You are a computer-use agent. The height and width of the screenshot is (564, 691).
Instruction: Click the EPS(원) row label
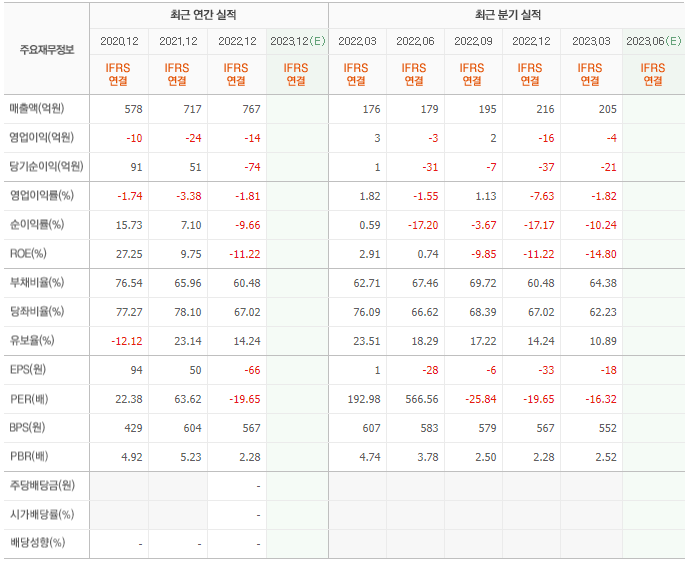pos(28,369)
